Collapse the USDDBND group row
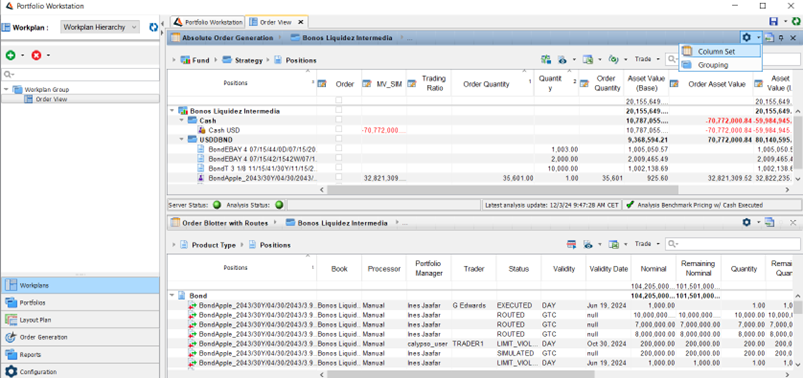This screenshot has width=803, height=378. tap(181, 139)
